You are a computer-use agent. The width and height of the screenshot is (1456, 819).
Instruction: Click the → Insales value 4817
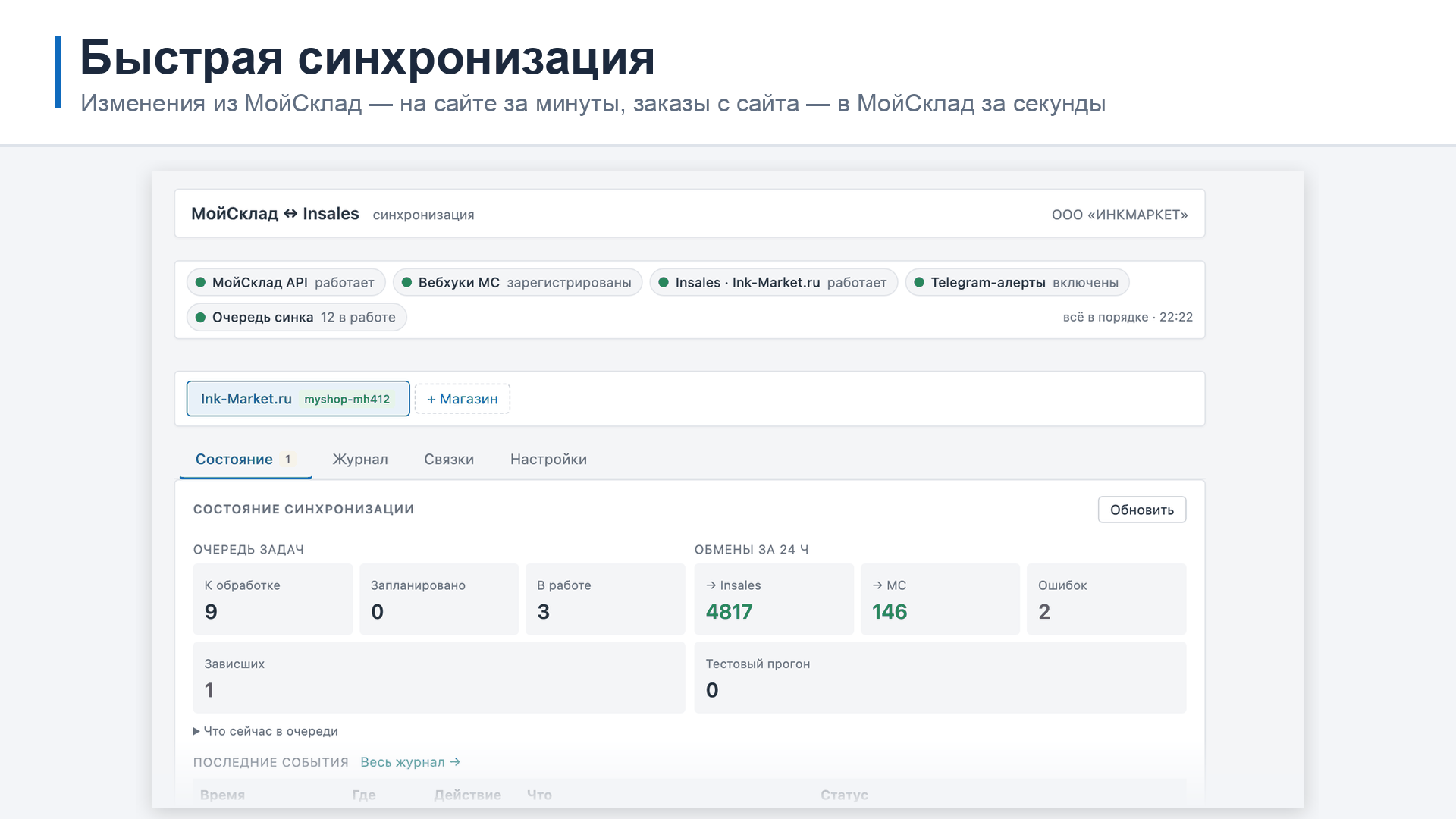pos(730,612)
